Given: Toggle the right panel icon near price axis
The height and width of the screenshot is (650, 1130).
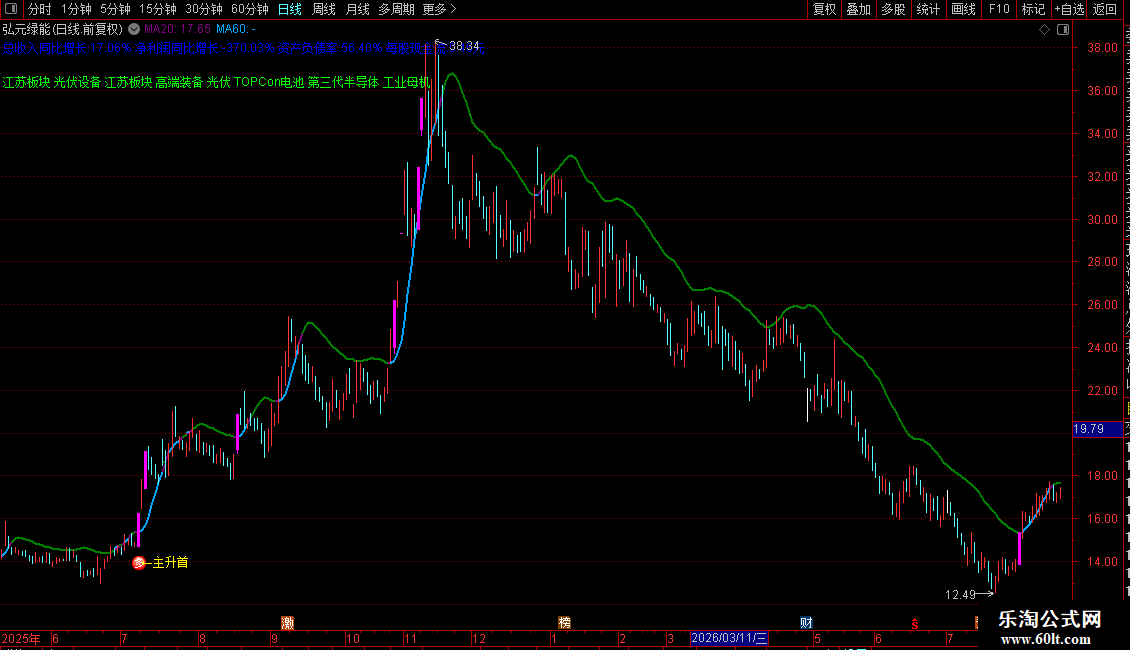Looking at the screenshot, I should click(x=1062, y=30).
